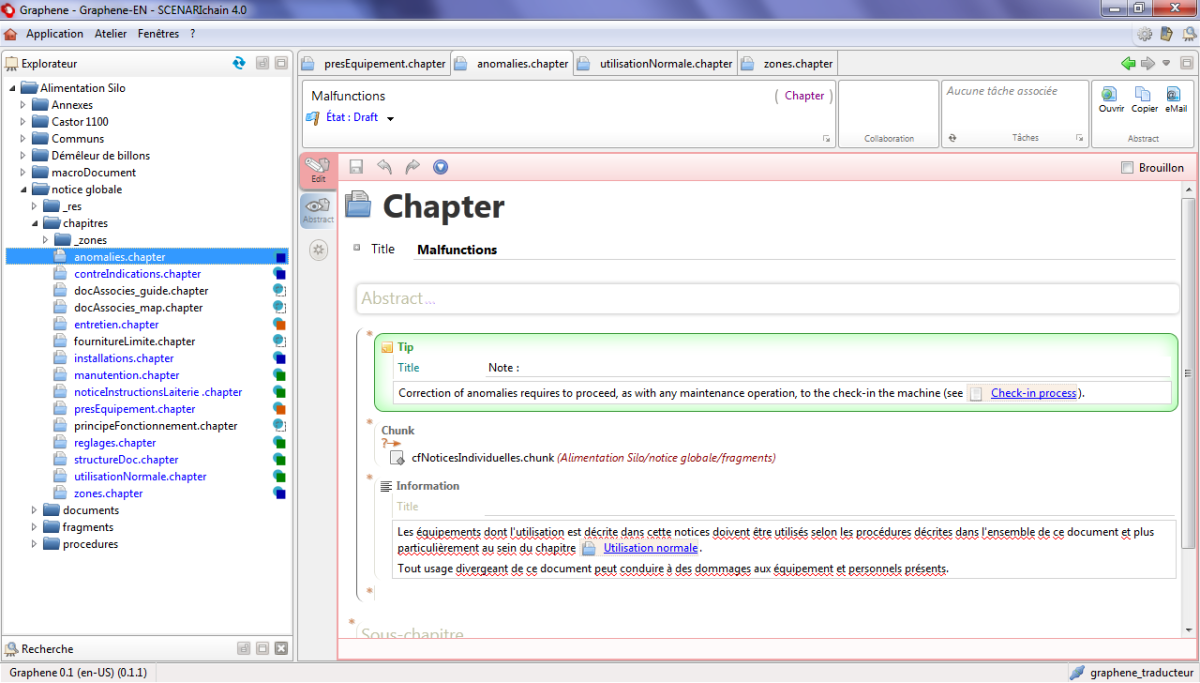Click graphene_traducteur user in status bar

1141,673
